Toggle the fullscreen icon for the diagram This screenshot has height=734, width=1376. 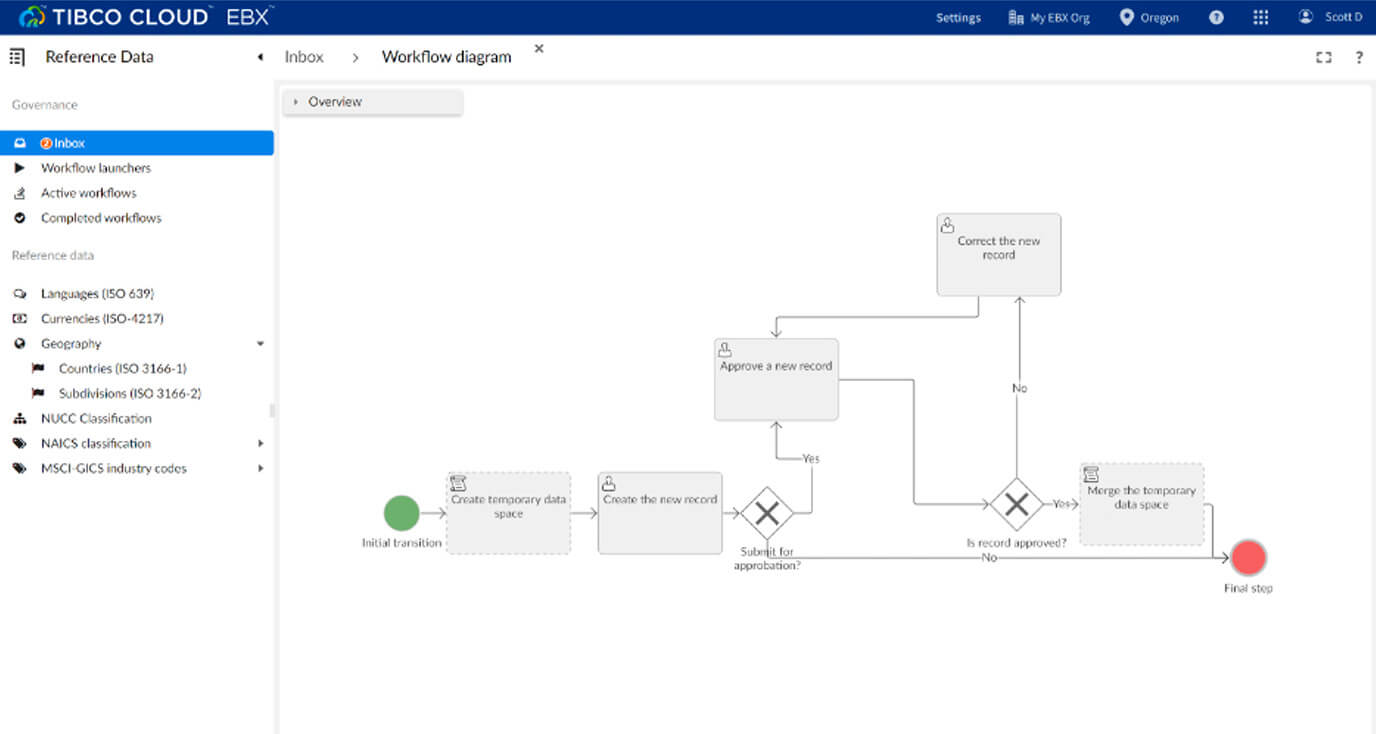click(1324, 57)
